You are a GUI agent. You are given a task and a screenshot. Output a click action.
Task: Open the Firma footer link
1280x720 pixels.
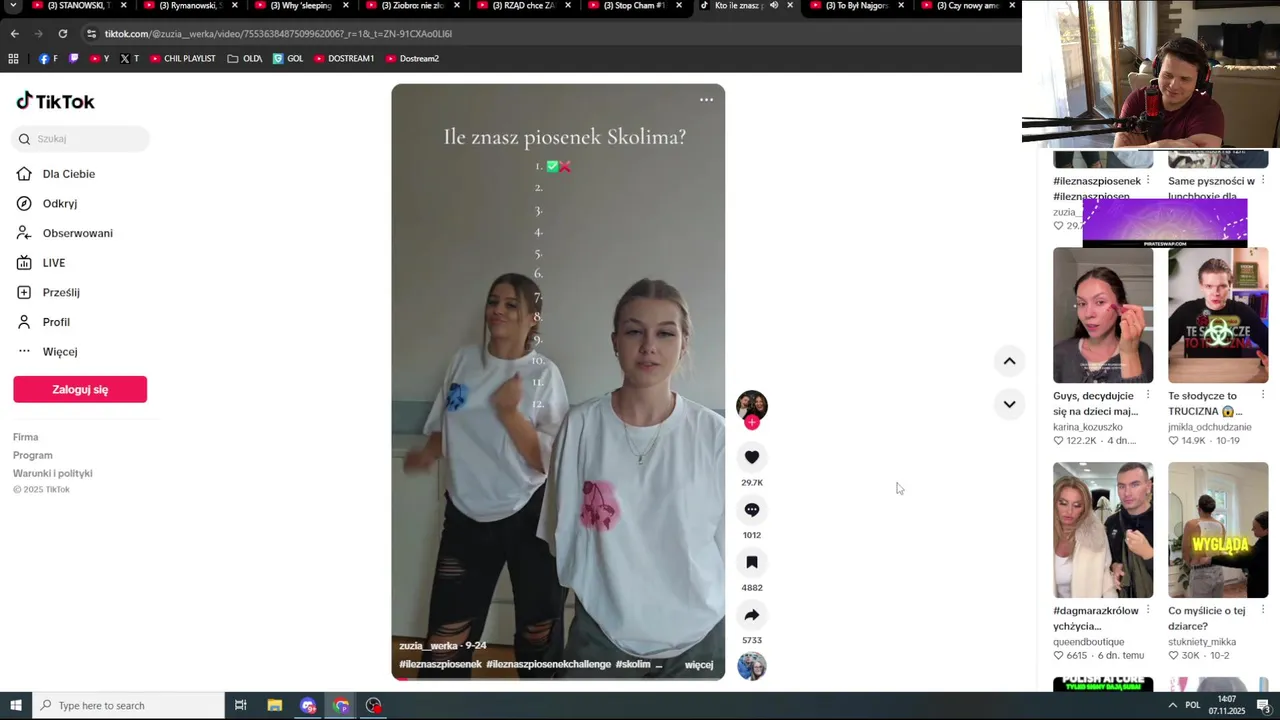[26, 437]
